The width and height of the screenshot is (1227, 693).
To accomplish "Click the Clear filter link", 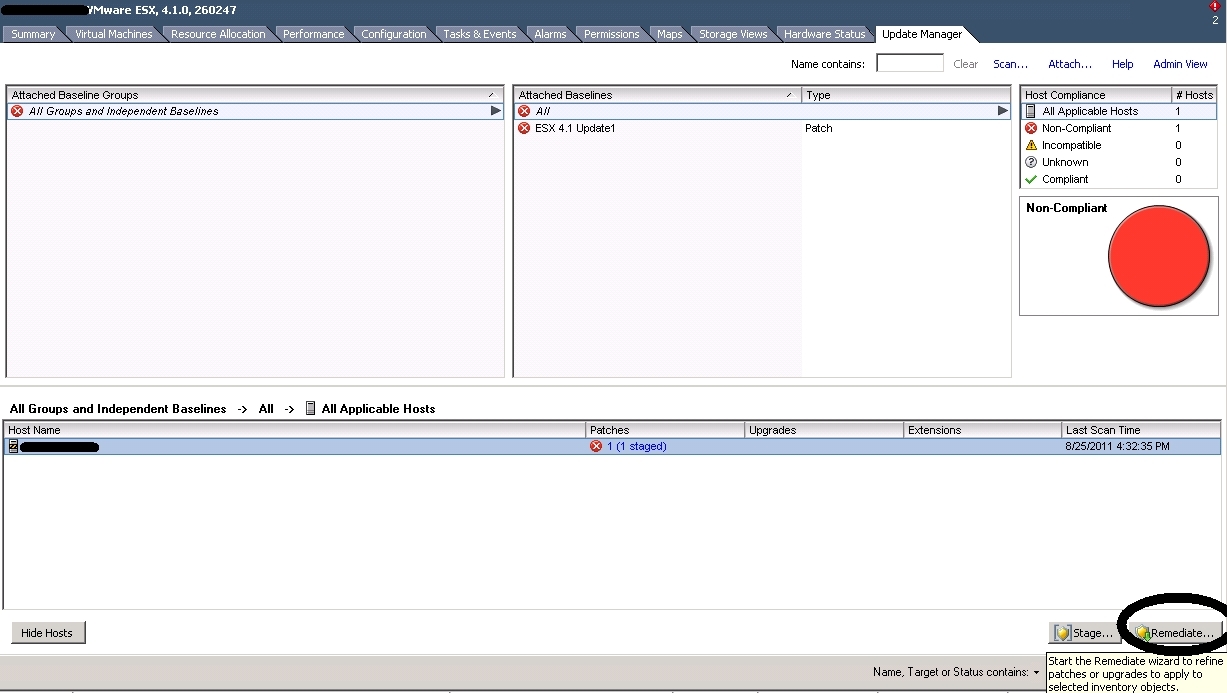I will (965, 64).
